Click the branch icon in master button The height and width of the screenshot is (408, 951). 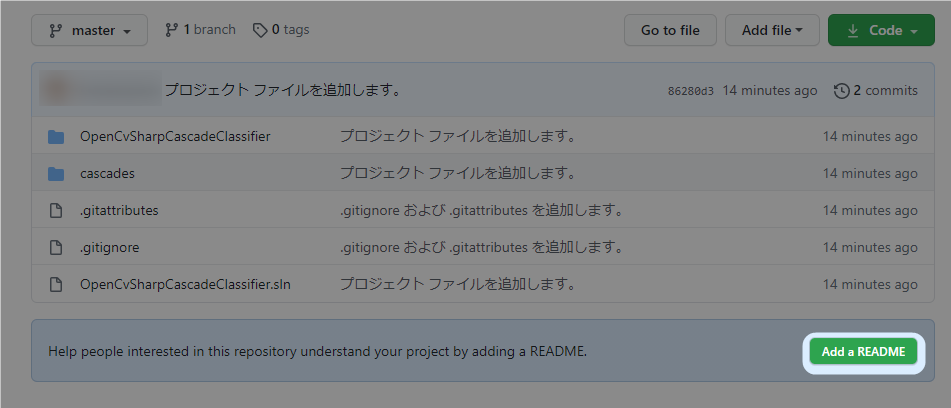coord(56,30)
